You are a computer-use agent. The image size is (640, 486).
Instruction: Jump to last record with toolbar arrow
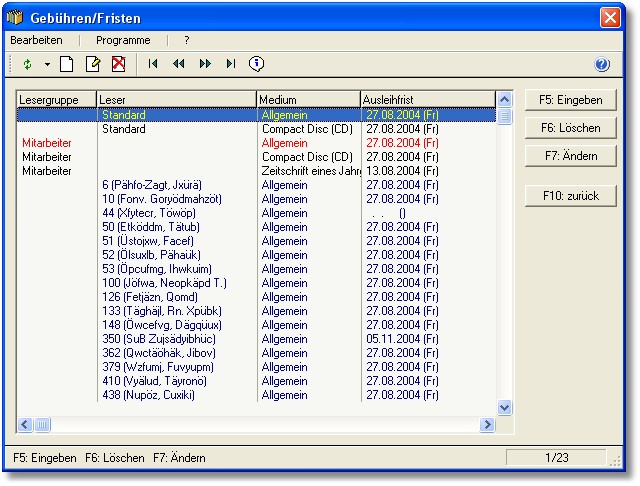click(x=231, y=64)
